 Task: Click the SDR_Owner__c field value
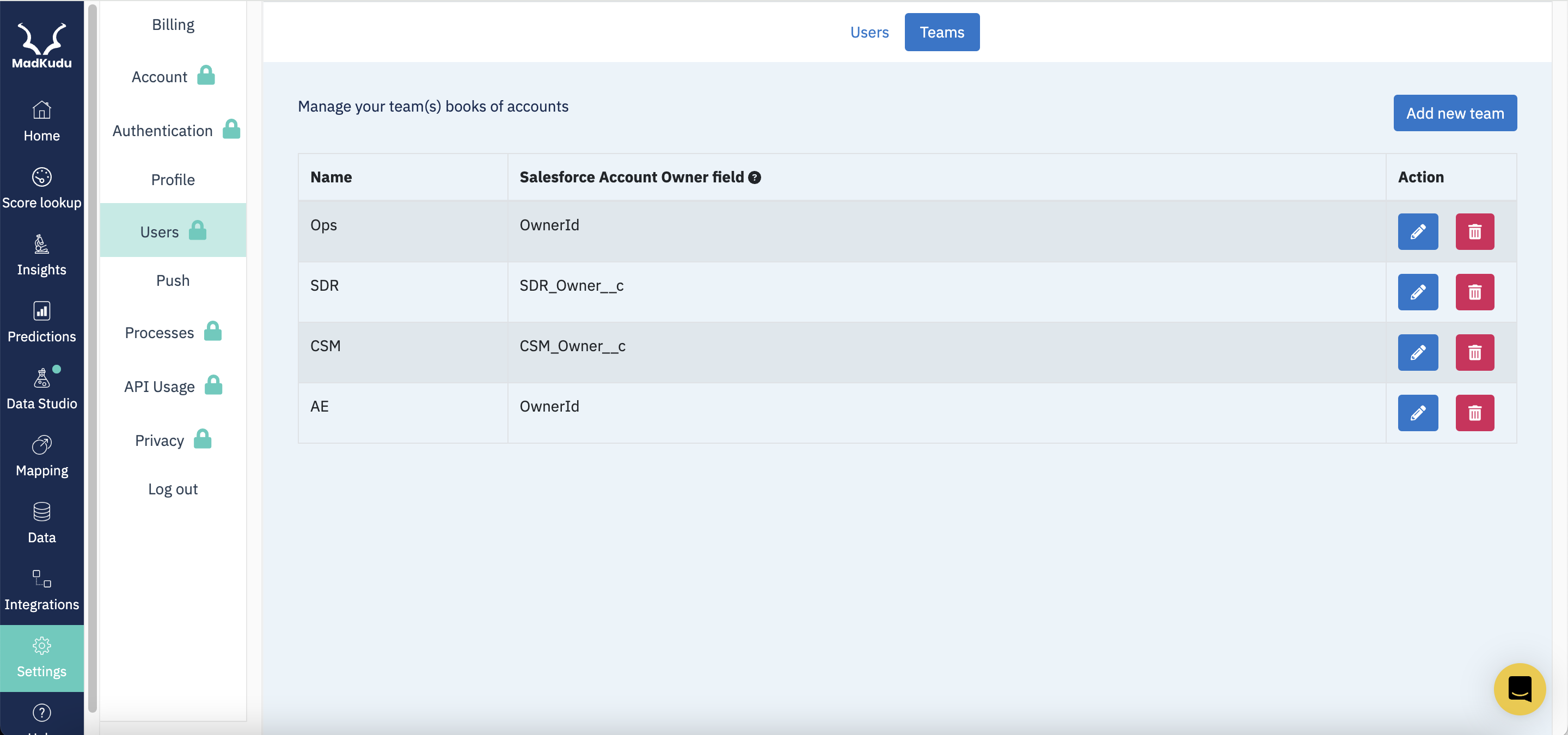[x=571, y=286]
